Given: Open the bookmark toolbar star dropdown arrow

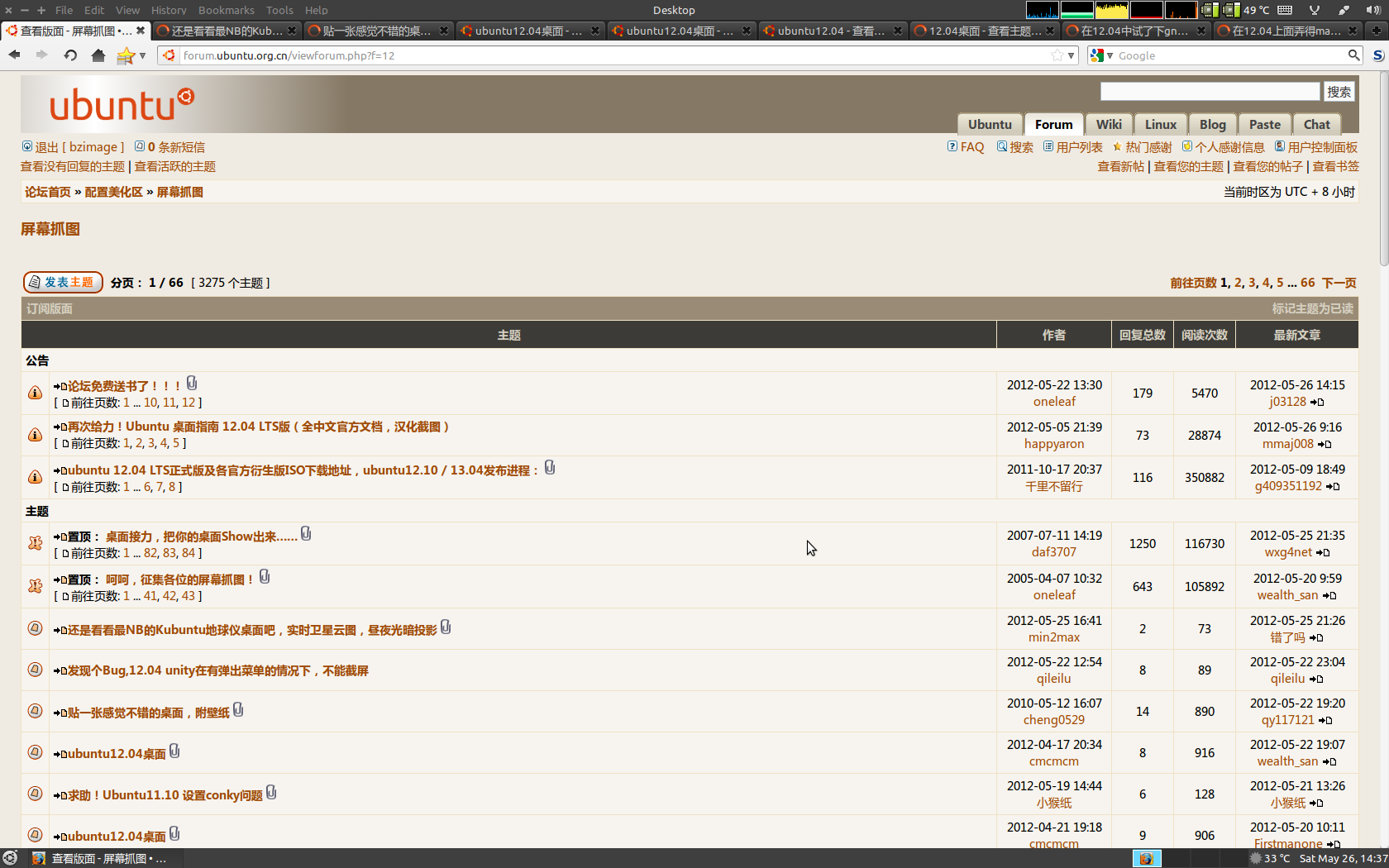Looking at the screenshot, I should tap(143, 55).
